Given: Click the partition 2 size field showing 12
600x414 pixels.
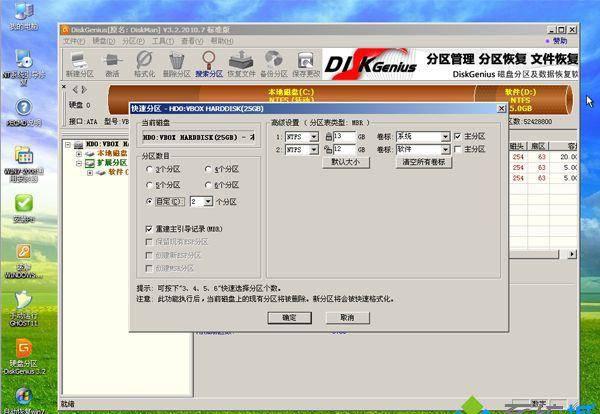Looking at the screenshot, I should [344, 150].
